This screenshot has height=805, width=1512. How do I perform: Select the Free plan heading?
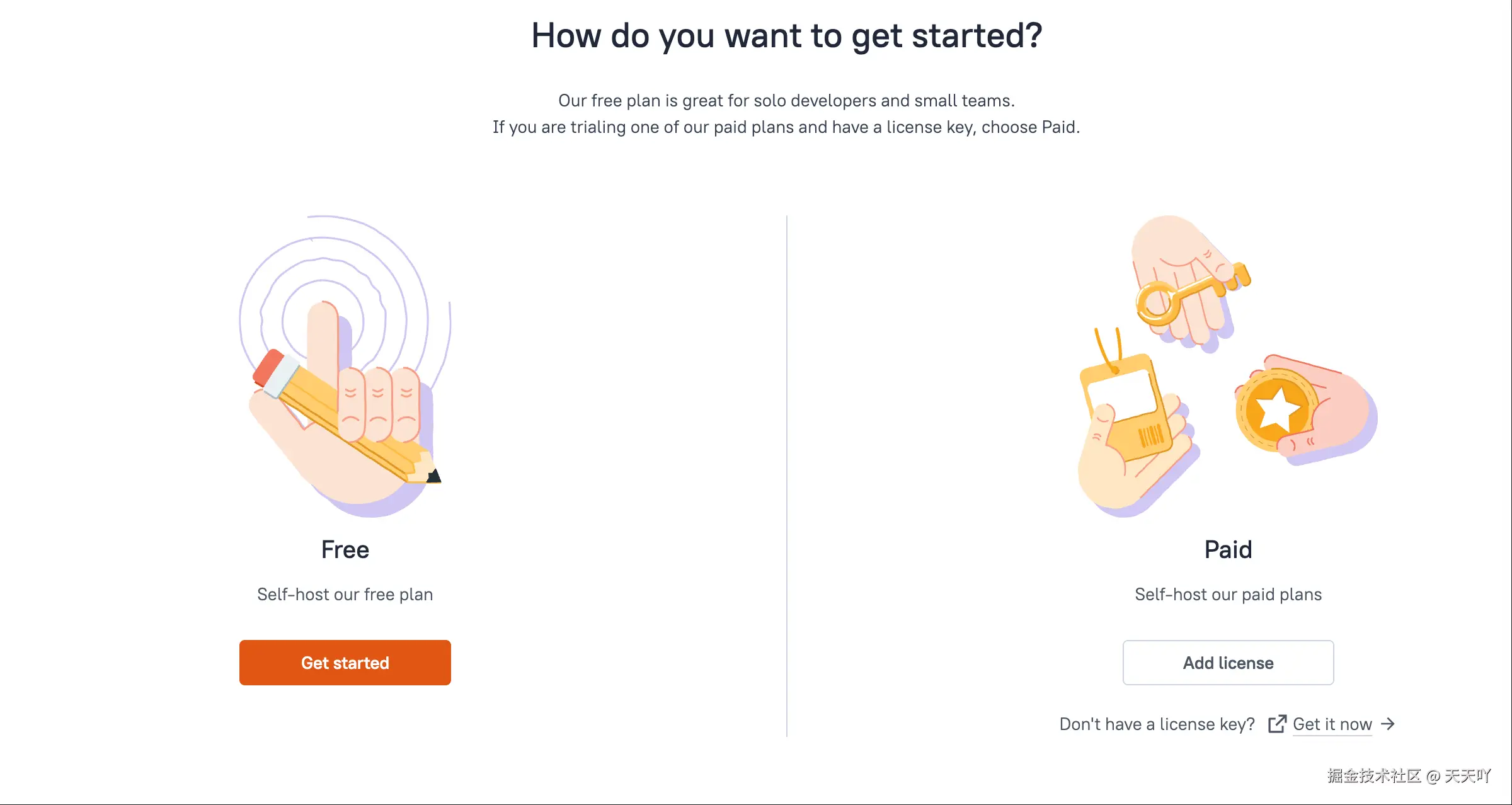point(345,550)
